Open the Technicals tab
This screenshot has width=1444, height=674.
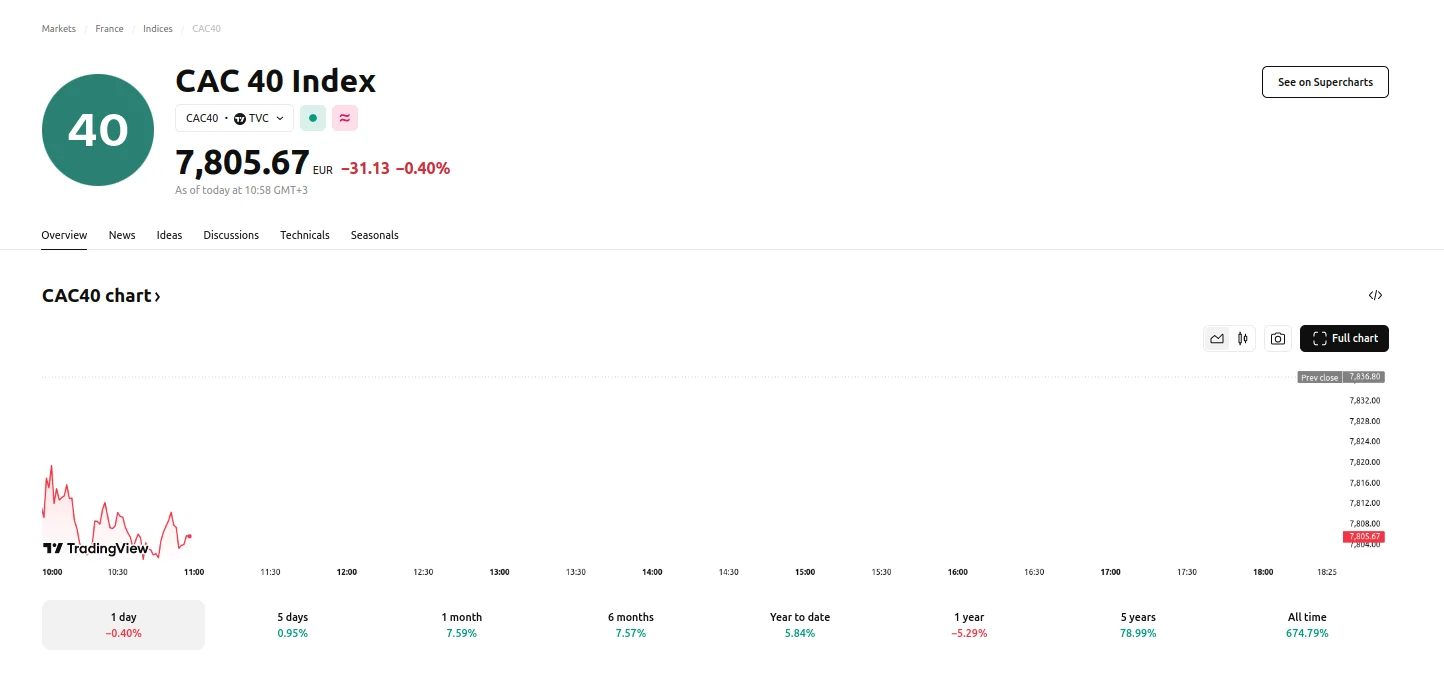[x=304, y=235]
